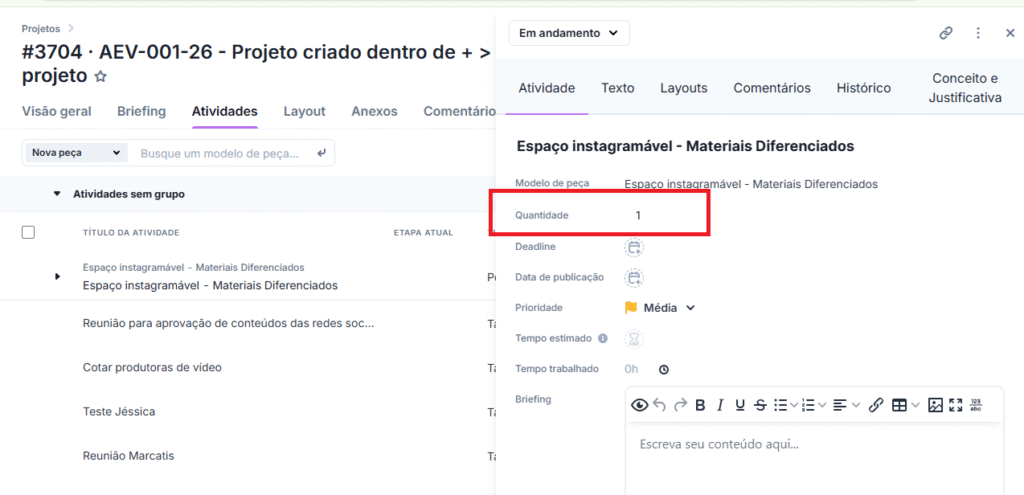
Task: Open the Prioridade Média dropdown
Action: tap(660, 308)
